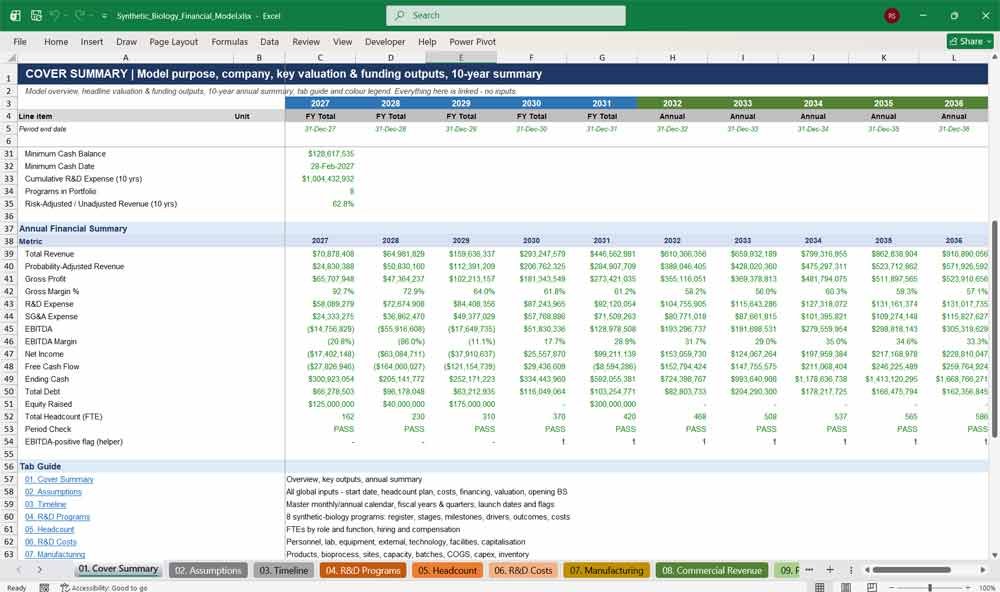Viewport: 1000px width, 592px height.
Task: Follow the 07. Manufacturing hyperlink
Action: 54,554
